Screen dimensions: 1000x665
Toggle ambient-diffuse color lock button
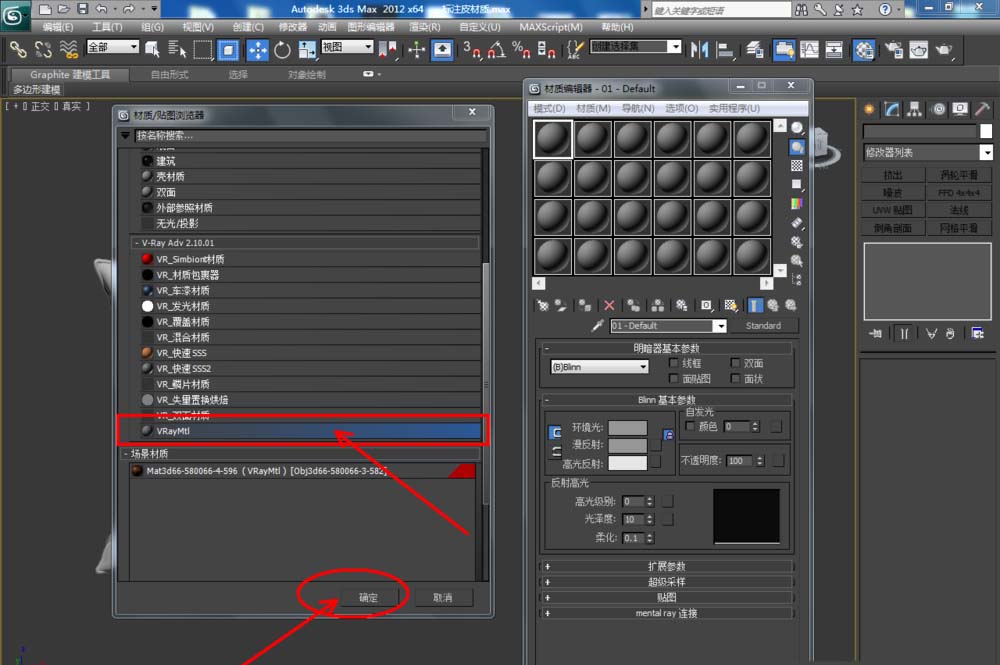[555, 433]
